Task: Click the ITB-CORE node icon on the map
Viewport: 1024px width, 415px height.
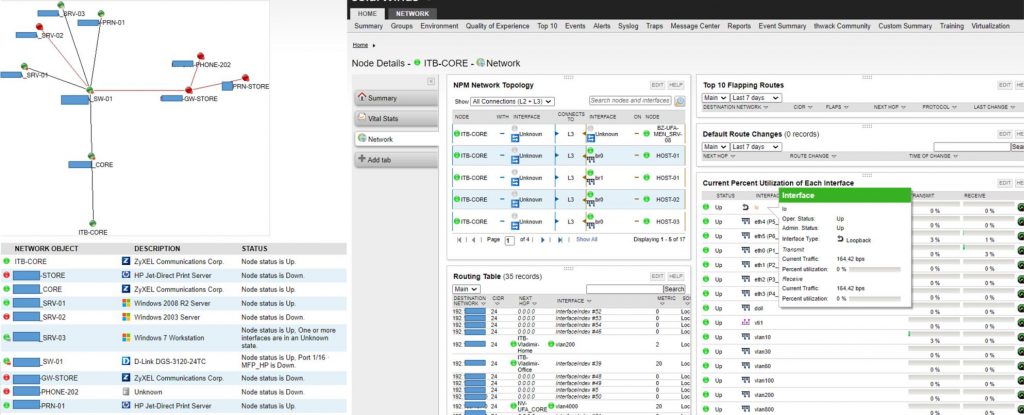Action: tap(93, 223)
